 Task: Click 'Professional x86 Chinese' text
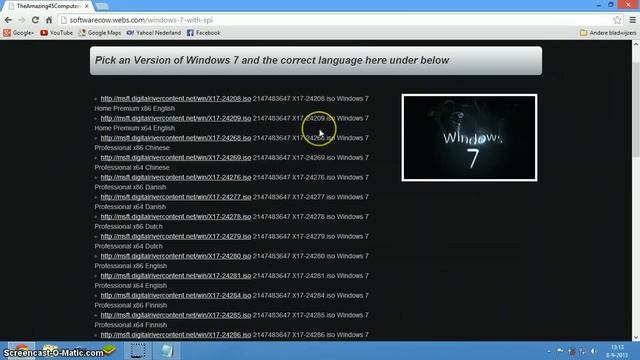click(132, 148)
